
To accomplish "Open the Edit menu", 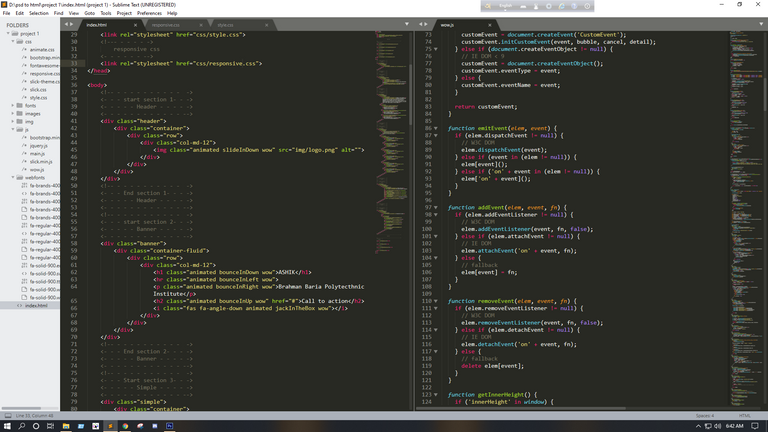I will pos(20,13).
